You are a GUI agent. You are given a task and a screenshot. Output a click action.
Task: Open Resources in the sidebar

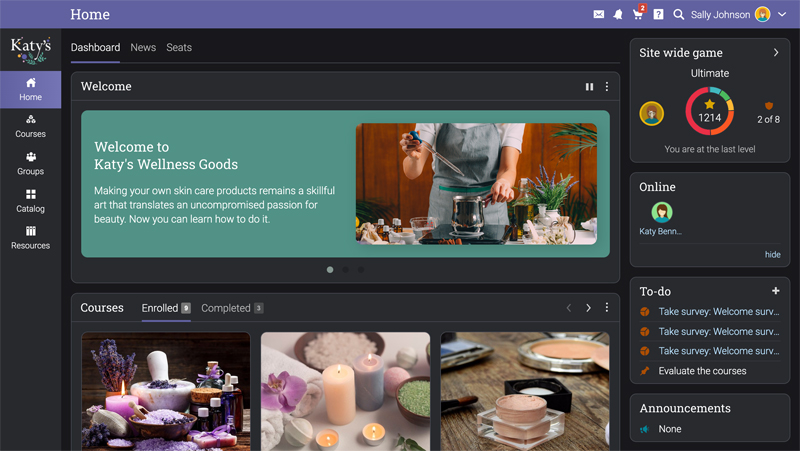coord(31,238)
